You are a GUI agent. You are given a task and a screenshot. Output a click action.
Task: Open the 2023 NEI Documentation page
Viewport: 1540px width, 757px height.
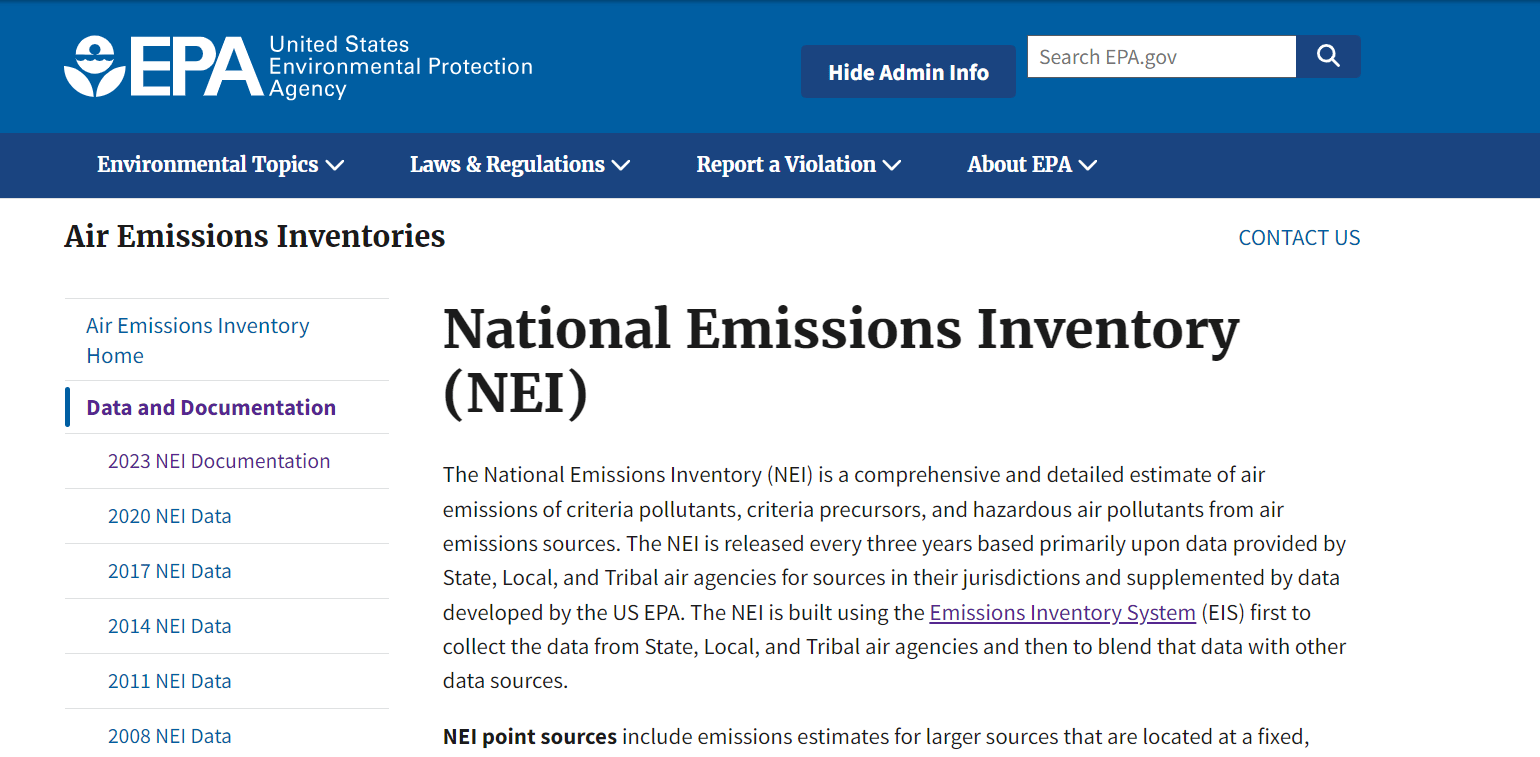coord(219,461)
